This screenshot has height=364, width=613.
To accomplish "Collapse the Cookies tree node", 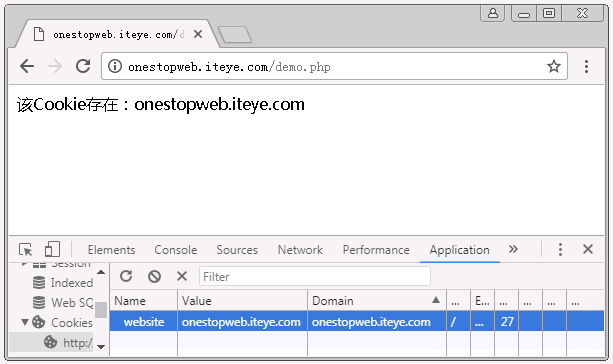I will (x=25, y=322).
